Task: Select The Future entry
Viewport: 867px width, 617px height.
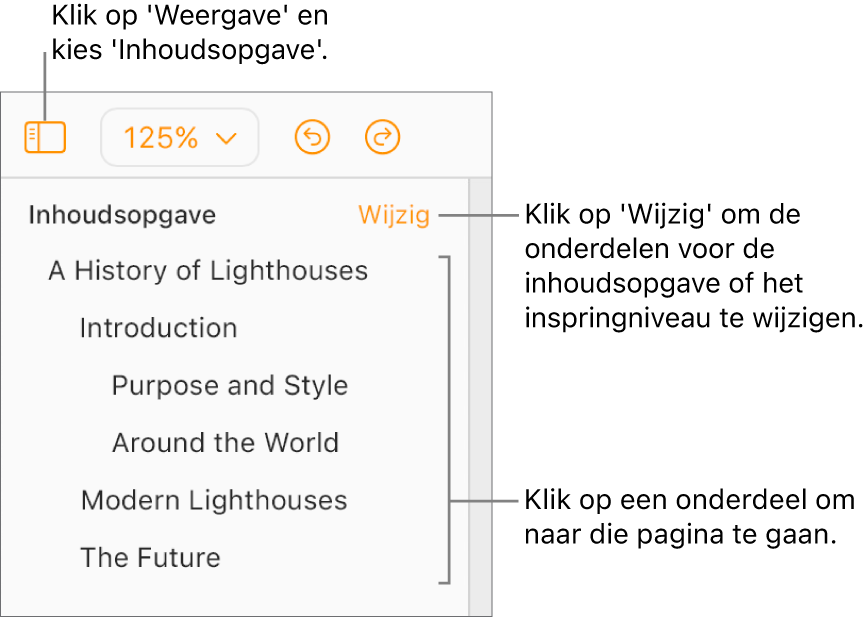Action: pos(150,557)
